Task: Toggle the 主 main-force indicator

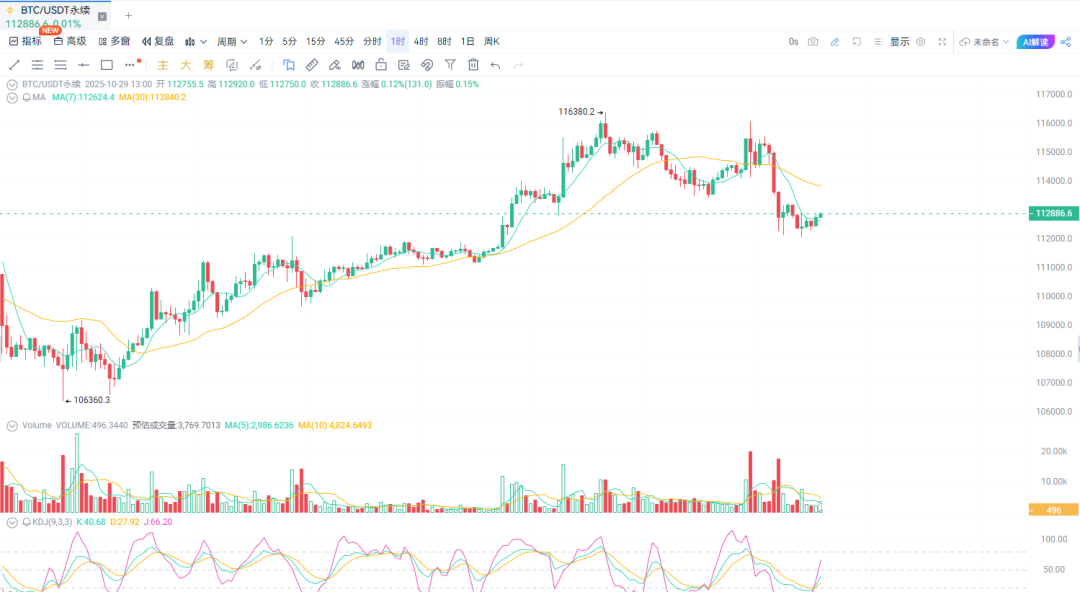Action: click(162, 65)
